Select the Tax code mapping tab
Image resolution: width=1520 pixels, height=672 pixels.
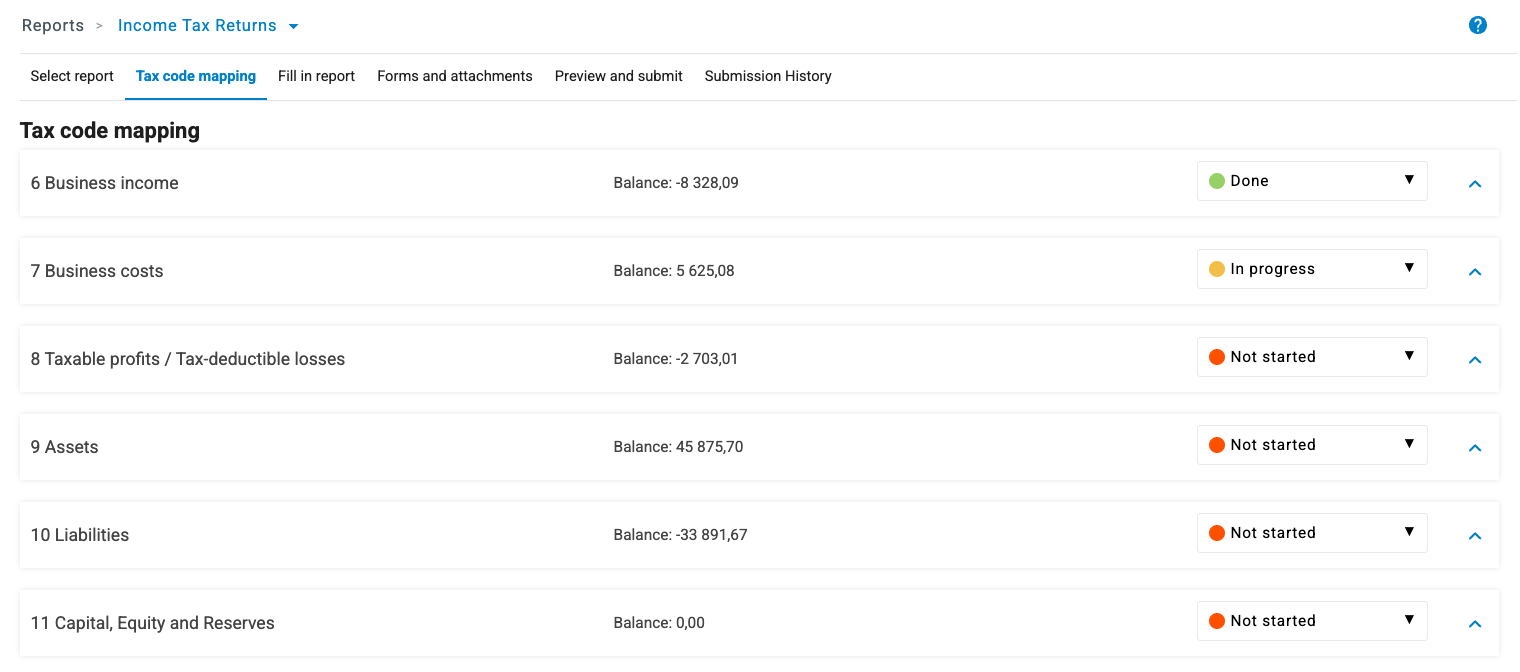195,76
